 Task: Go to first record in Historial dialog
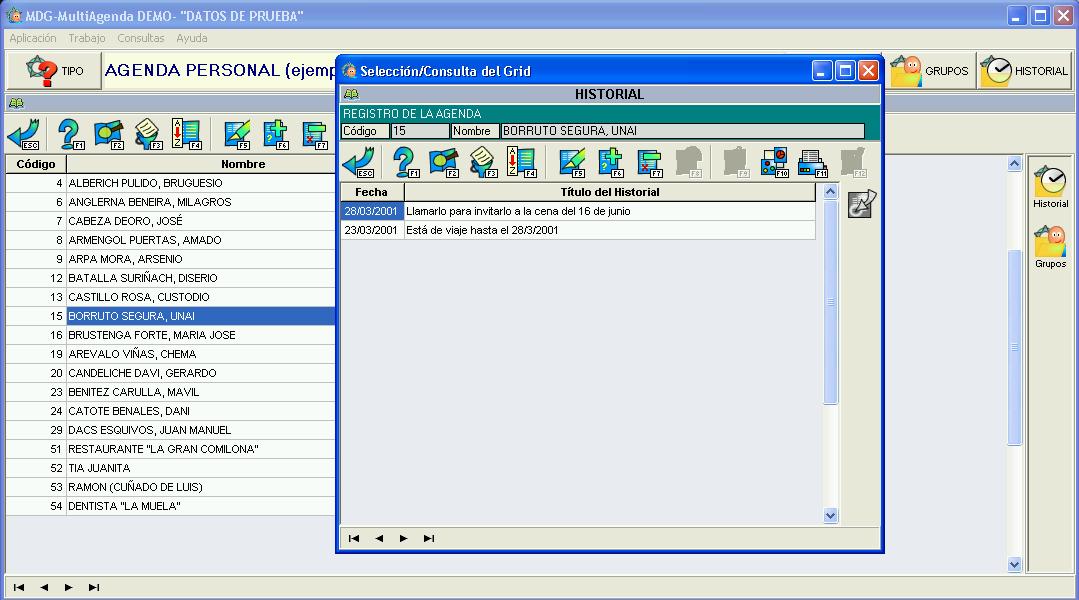click(354, 538)
